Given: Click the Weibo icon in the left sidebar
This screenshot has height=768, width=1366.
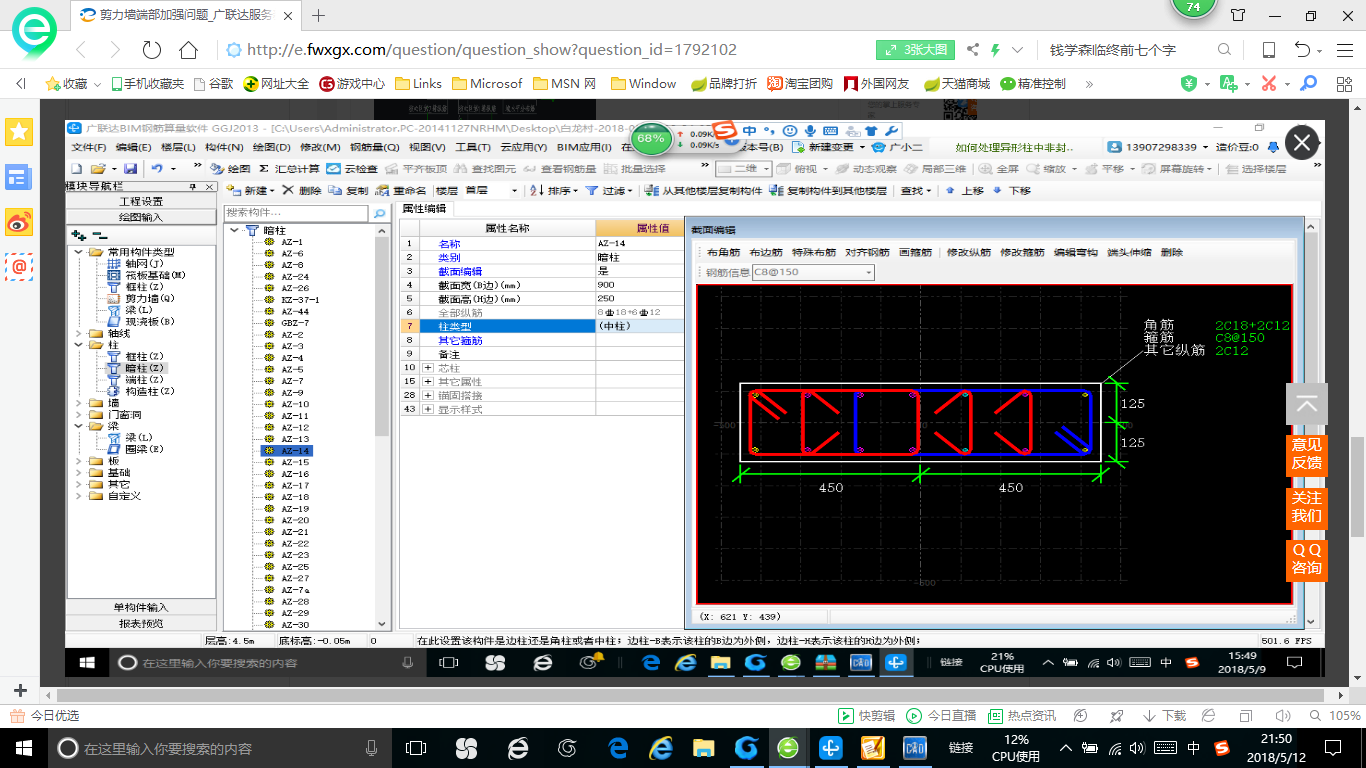Looking at the screenshot, I should (x=19, y=223).
